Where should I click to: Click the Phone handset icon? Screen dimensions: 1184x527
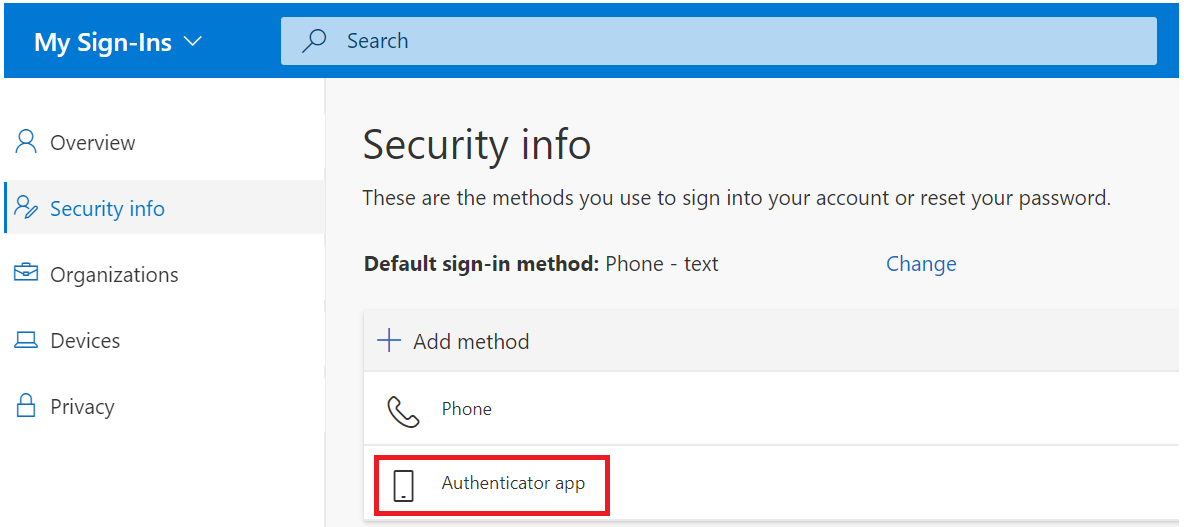point(403,410)
